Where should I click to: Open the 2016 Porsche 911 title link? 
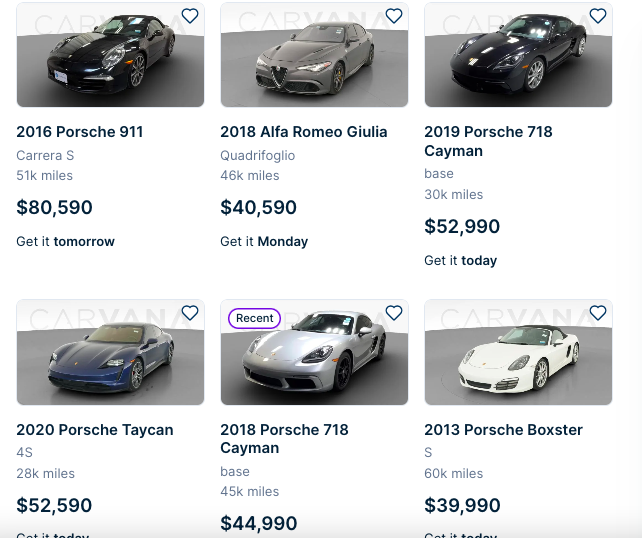click(x=80, y=132)
